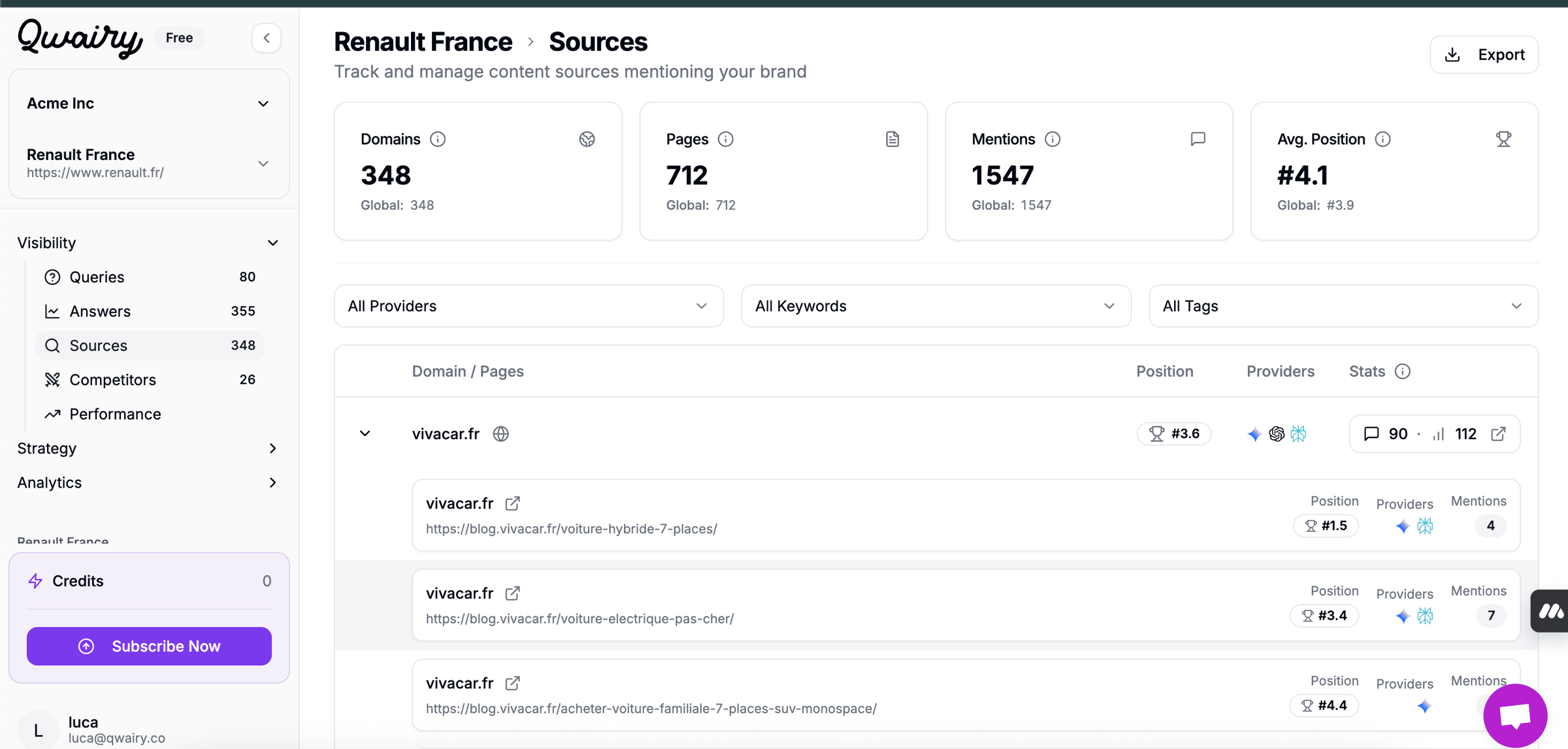Image resolution: width=1568 pixels, height=749 pixels.
Task: Open the All Tags filter
Action: coord(1343,306)
